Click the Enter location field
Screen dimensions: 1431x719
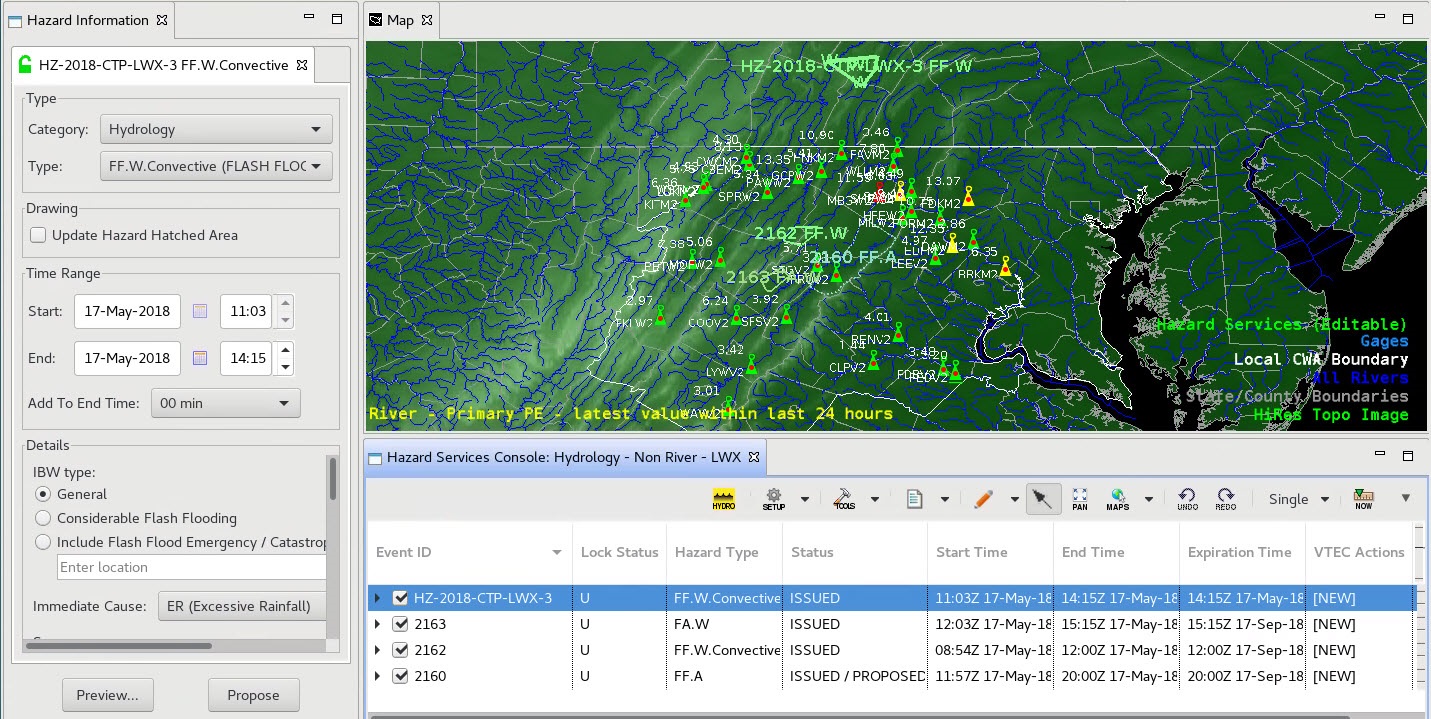pyautogui.click(x=191, y=567)
